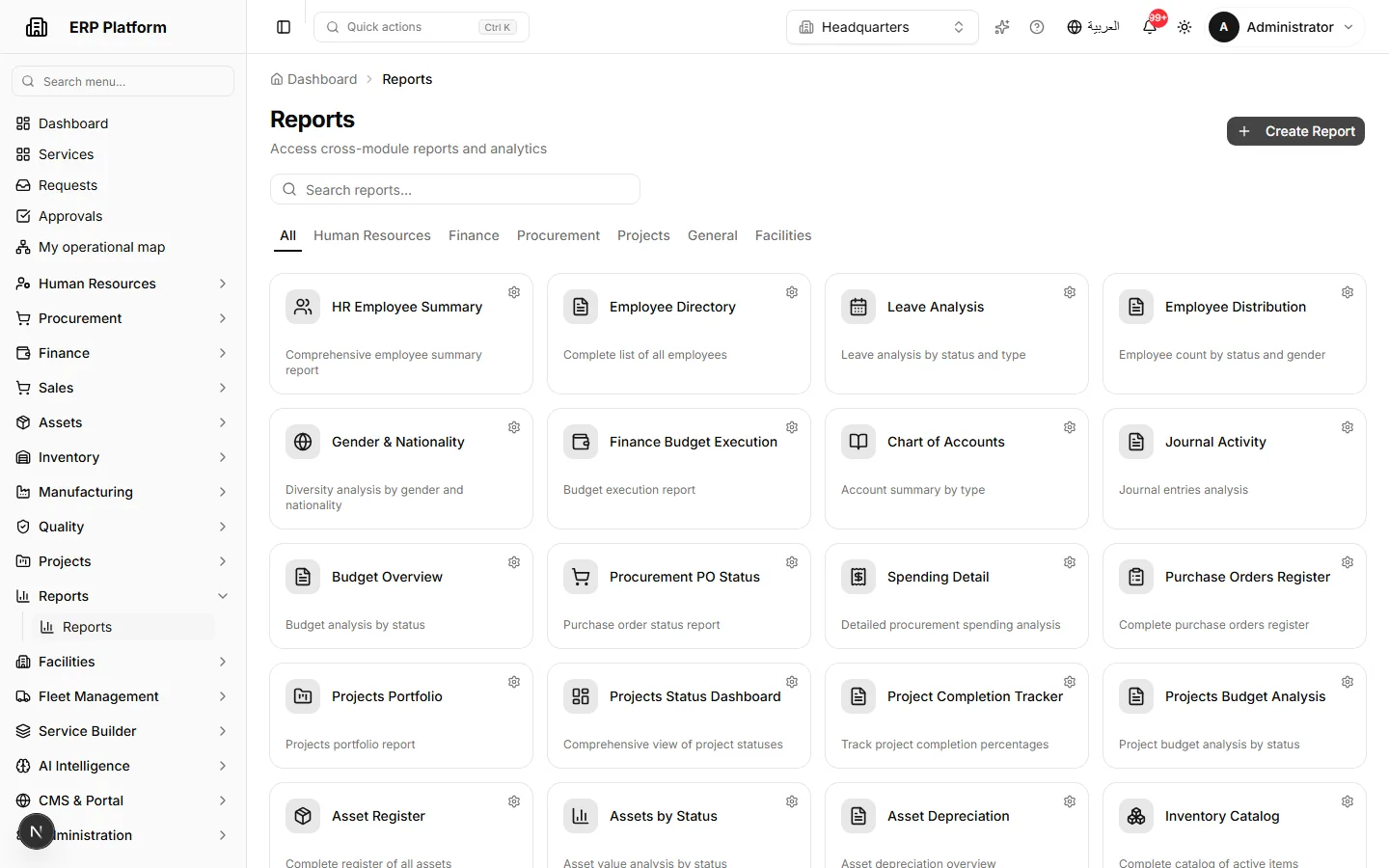
Task: Open the Journal Activity report card
Action: click(1235, 469)
